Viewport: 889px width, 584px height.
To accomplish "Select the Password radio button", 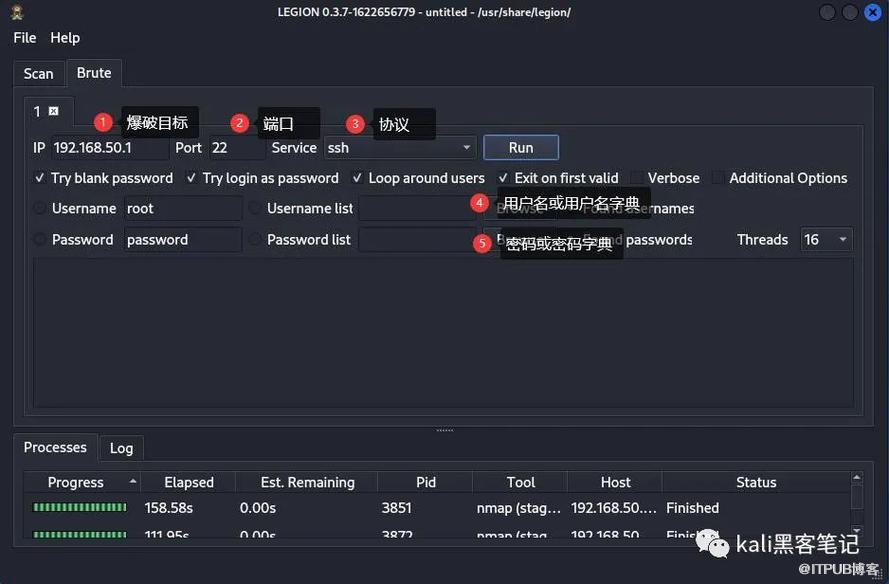I will coord(40,239).
